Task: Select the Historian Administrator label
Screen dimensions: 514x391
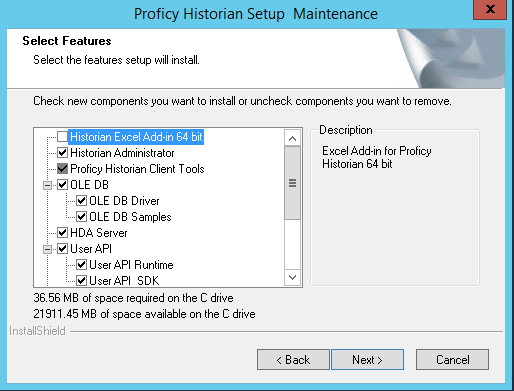Action: tap(122, 153)
